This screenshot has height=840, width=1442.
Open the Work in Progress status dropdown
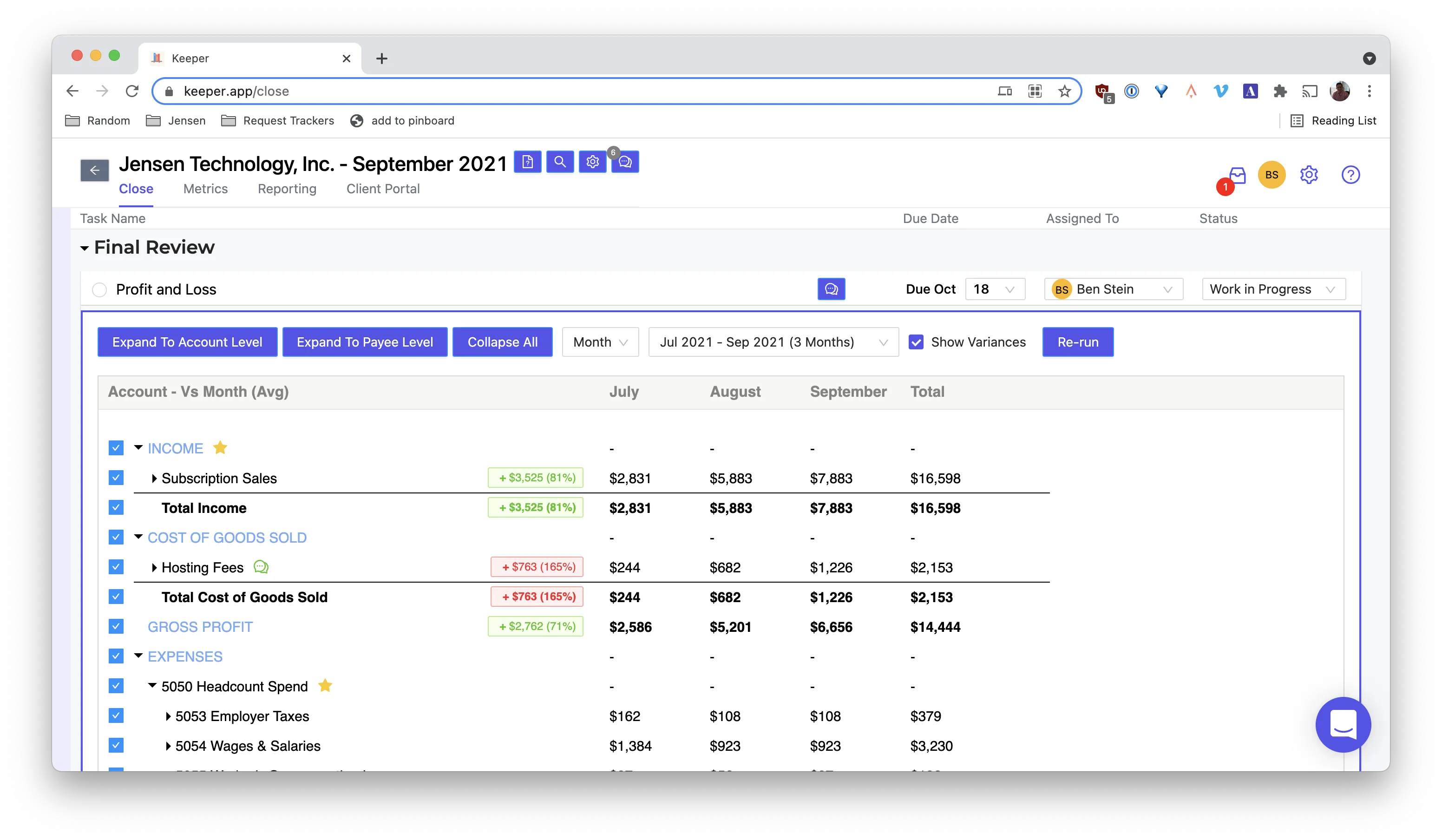[1273, 289]
